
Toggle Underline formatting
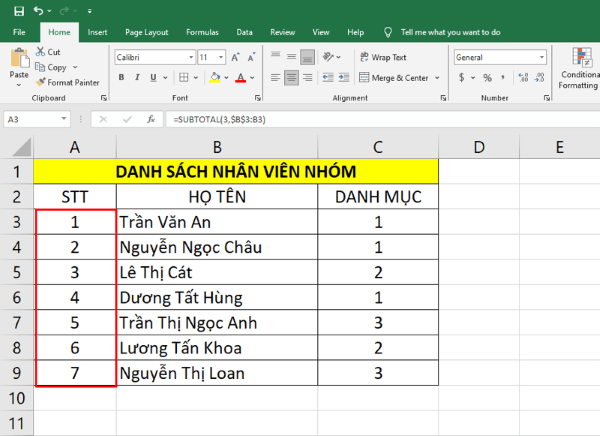coord(153,77)
